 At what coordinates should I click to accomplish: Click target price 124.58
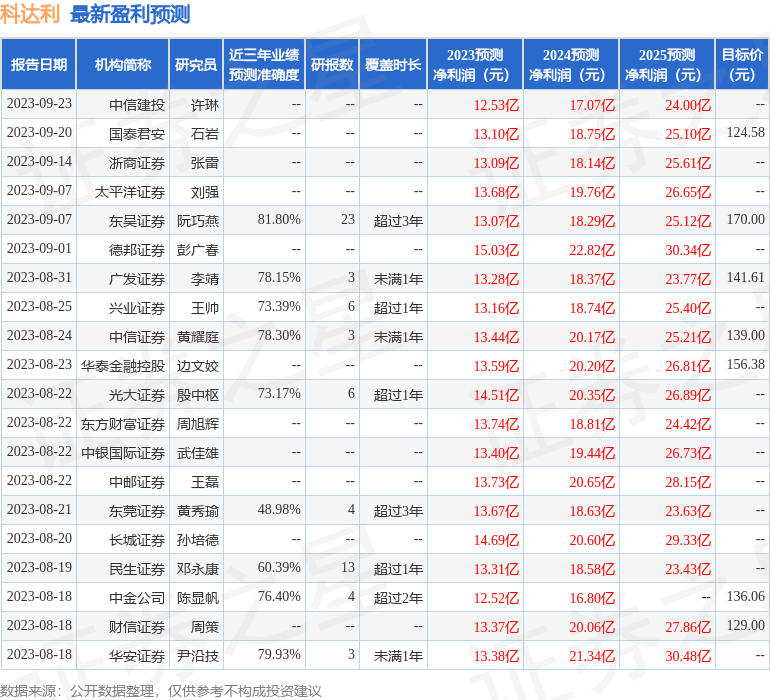pyautogui.click(x=745, y=133)
